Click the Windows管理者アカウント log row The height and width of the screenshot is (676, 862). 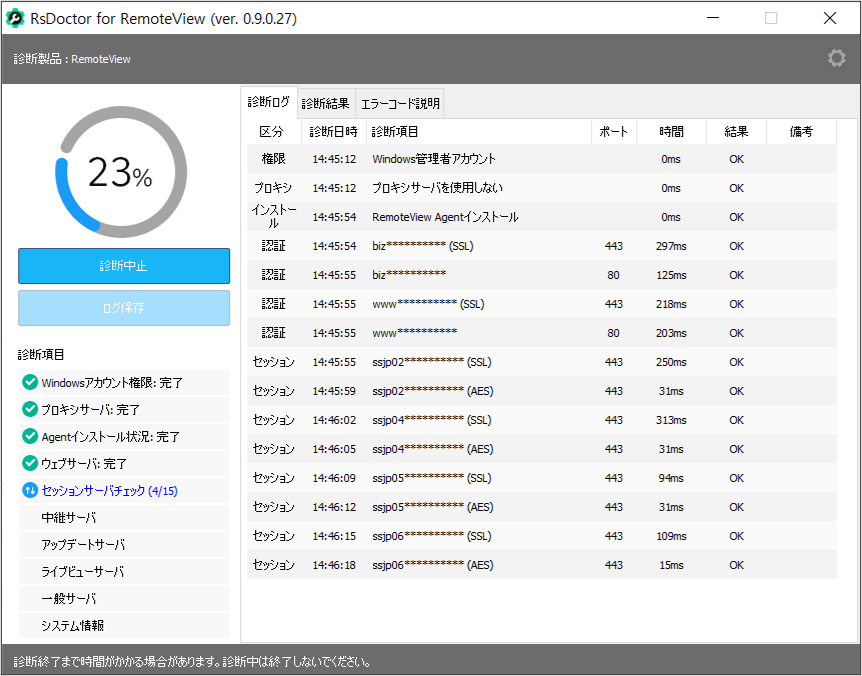click(541, 159)
